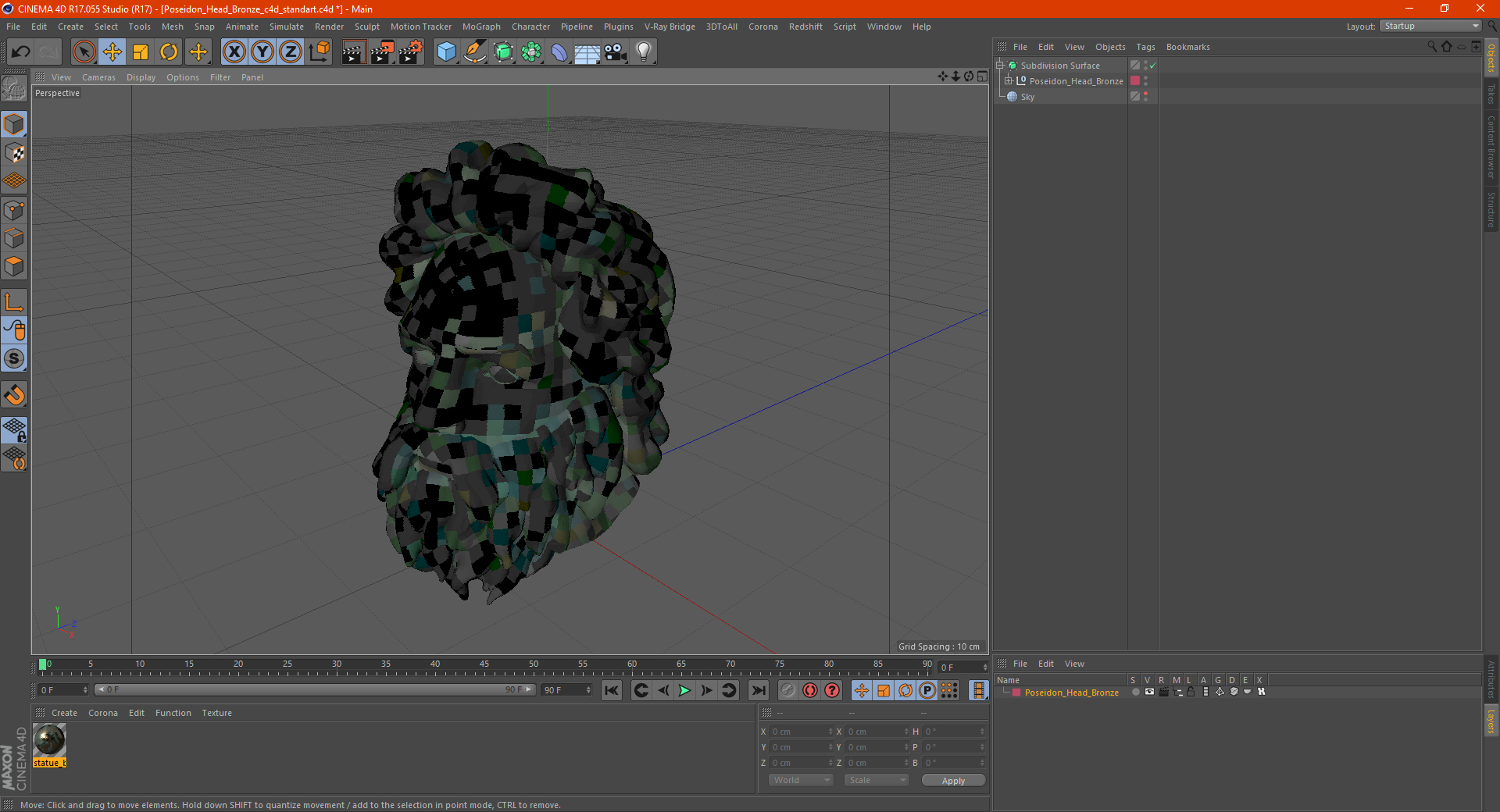Click the X position input field
1500x812 pixels.
(x=800, y=732)
